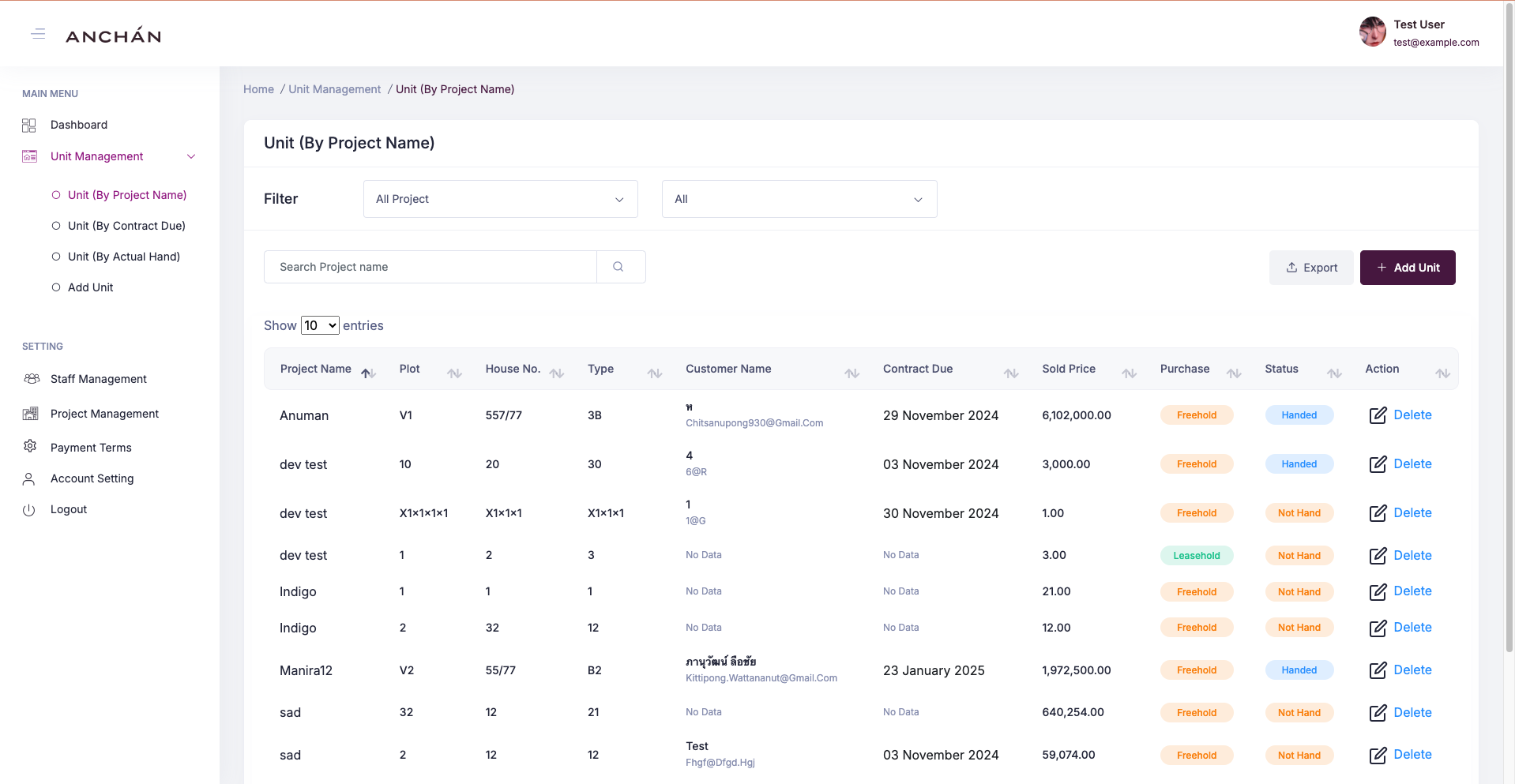
Task: Click the Export button
Action: 1311,268
